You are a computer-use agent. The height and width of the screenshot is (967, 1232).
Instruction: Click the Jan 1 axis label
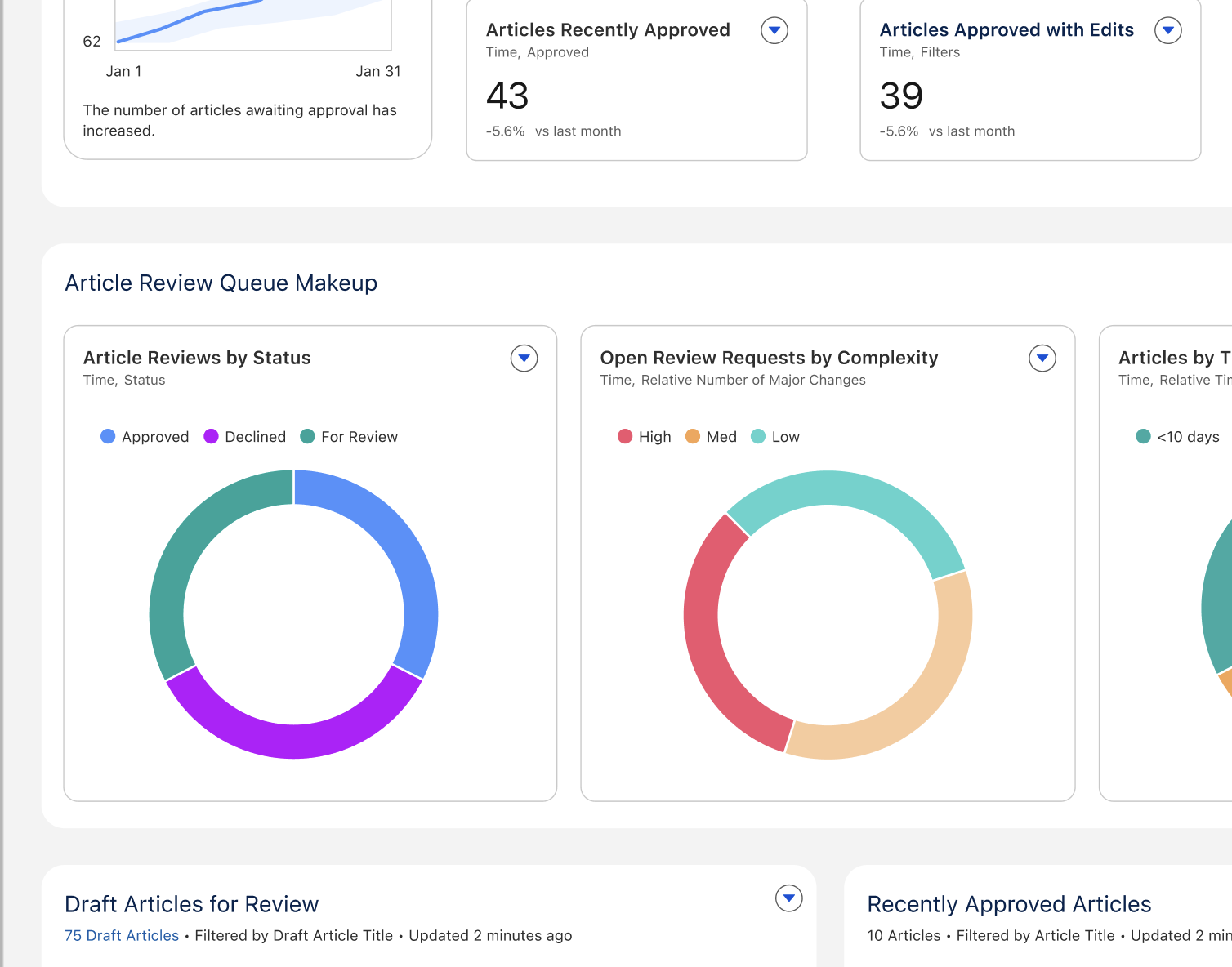[123, 72]
